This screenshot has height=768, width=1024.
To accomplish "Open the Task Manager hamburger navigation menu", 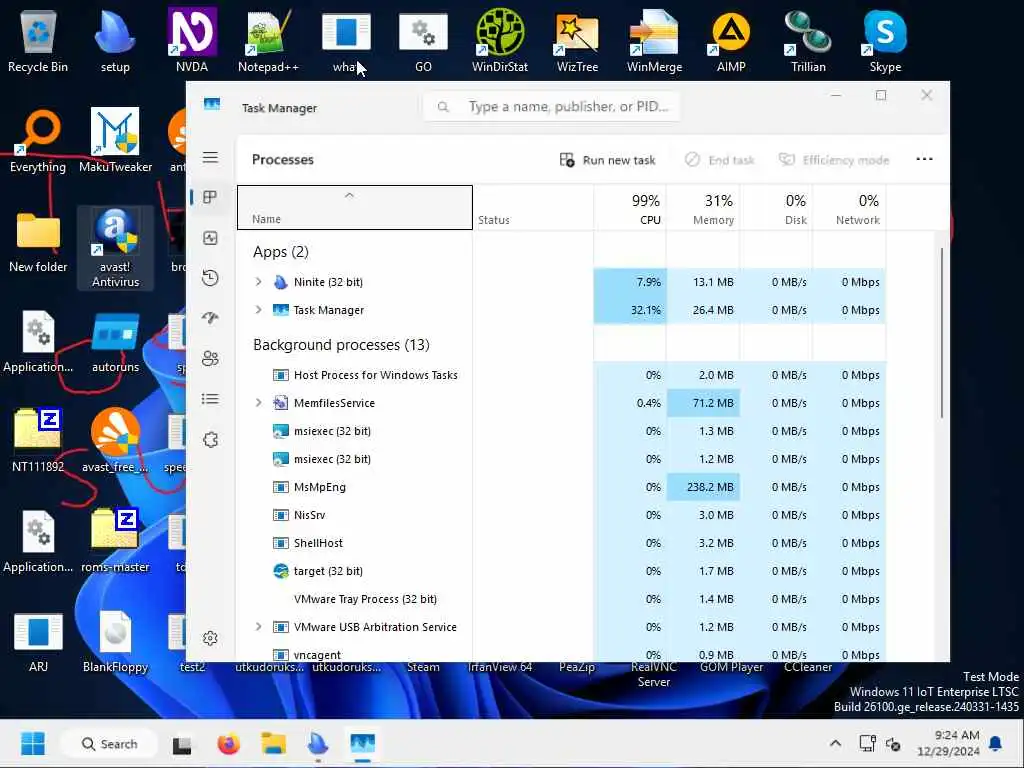I will coord(210,157).
